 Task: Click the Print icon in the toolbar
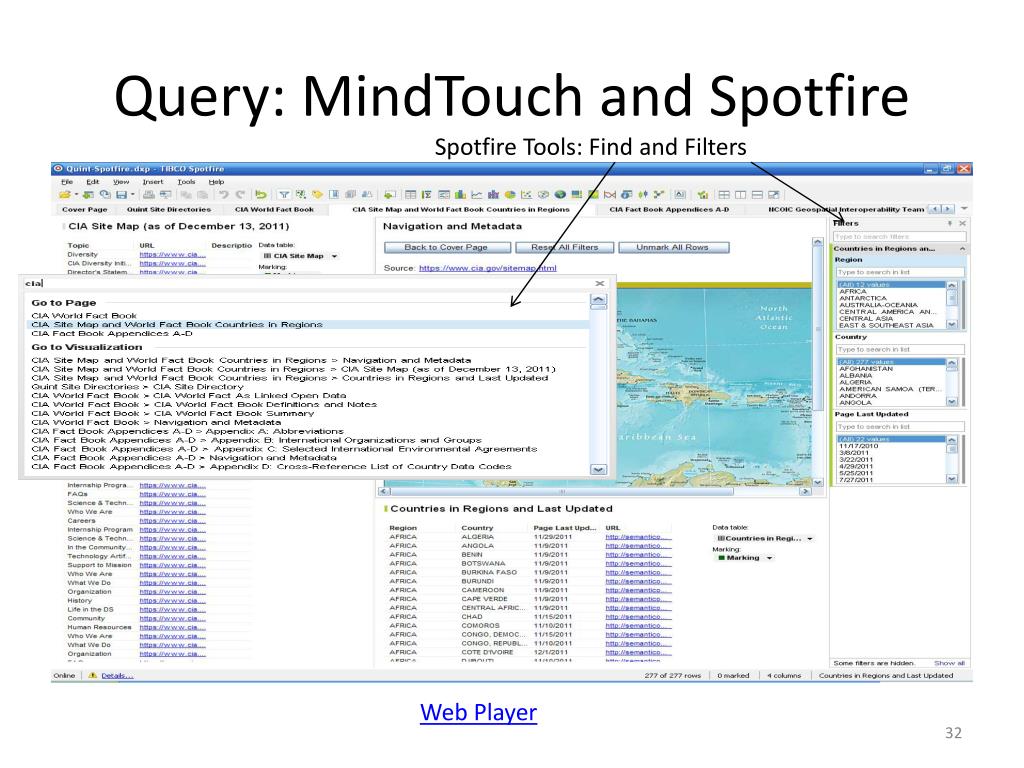click(149, 195)
